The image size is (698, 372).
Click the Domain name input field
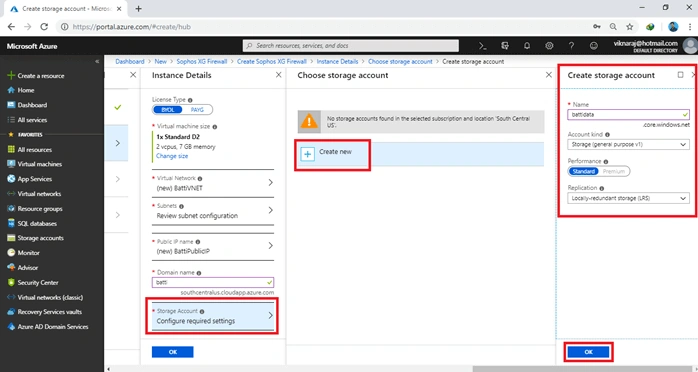pos(213,283)
